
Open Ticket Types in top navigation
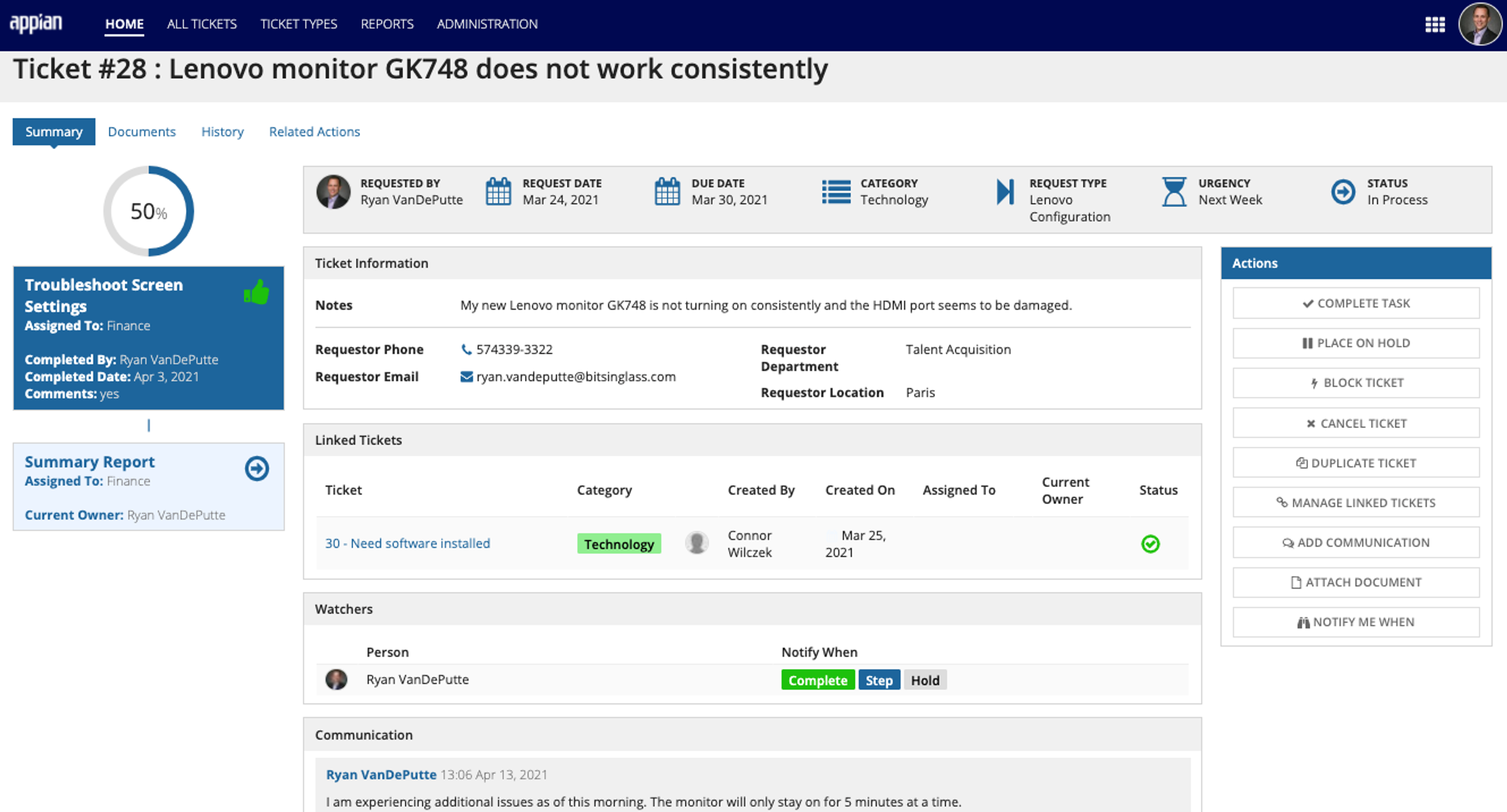[299, 24]
